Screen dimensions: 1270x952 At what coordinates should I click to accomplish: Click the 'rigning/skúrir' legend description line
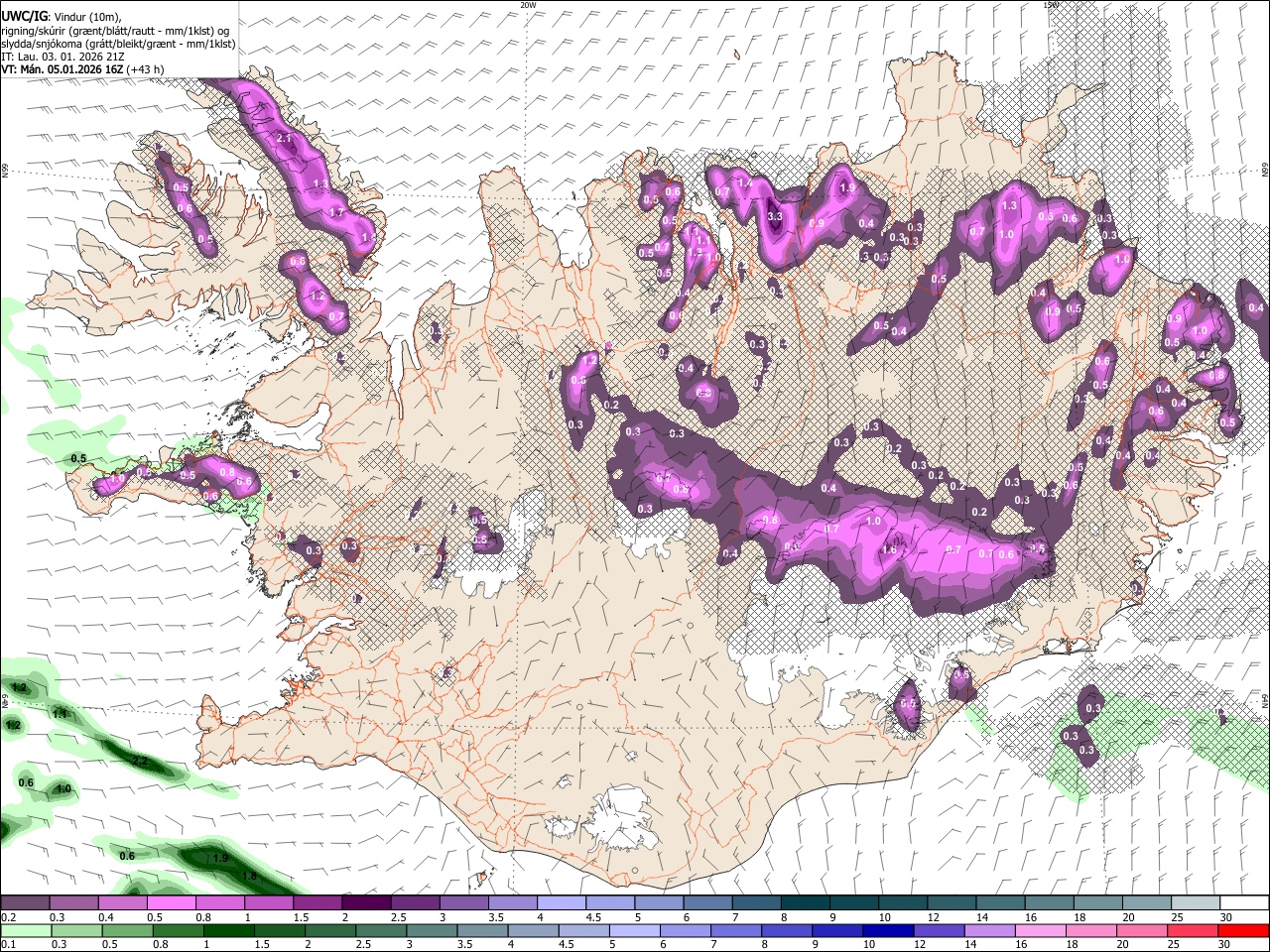coord(115,31)
